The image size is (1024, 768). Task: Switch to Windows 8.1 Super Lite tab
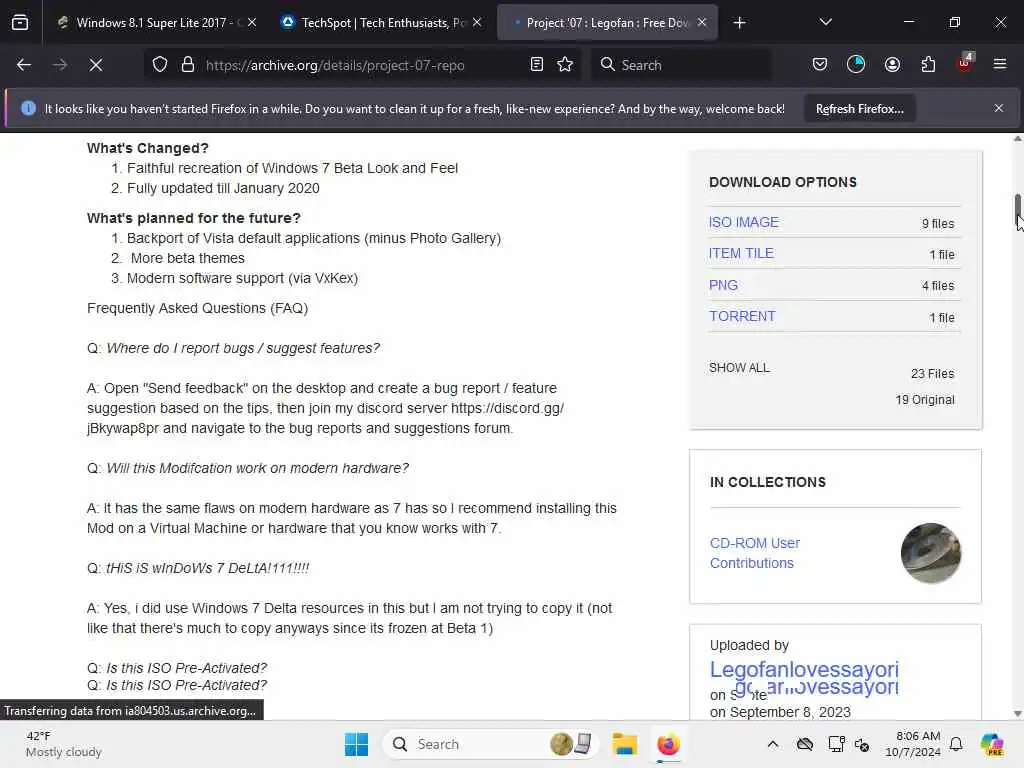(156, 23)
